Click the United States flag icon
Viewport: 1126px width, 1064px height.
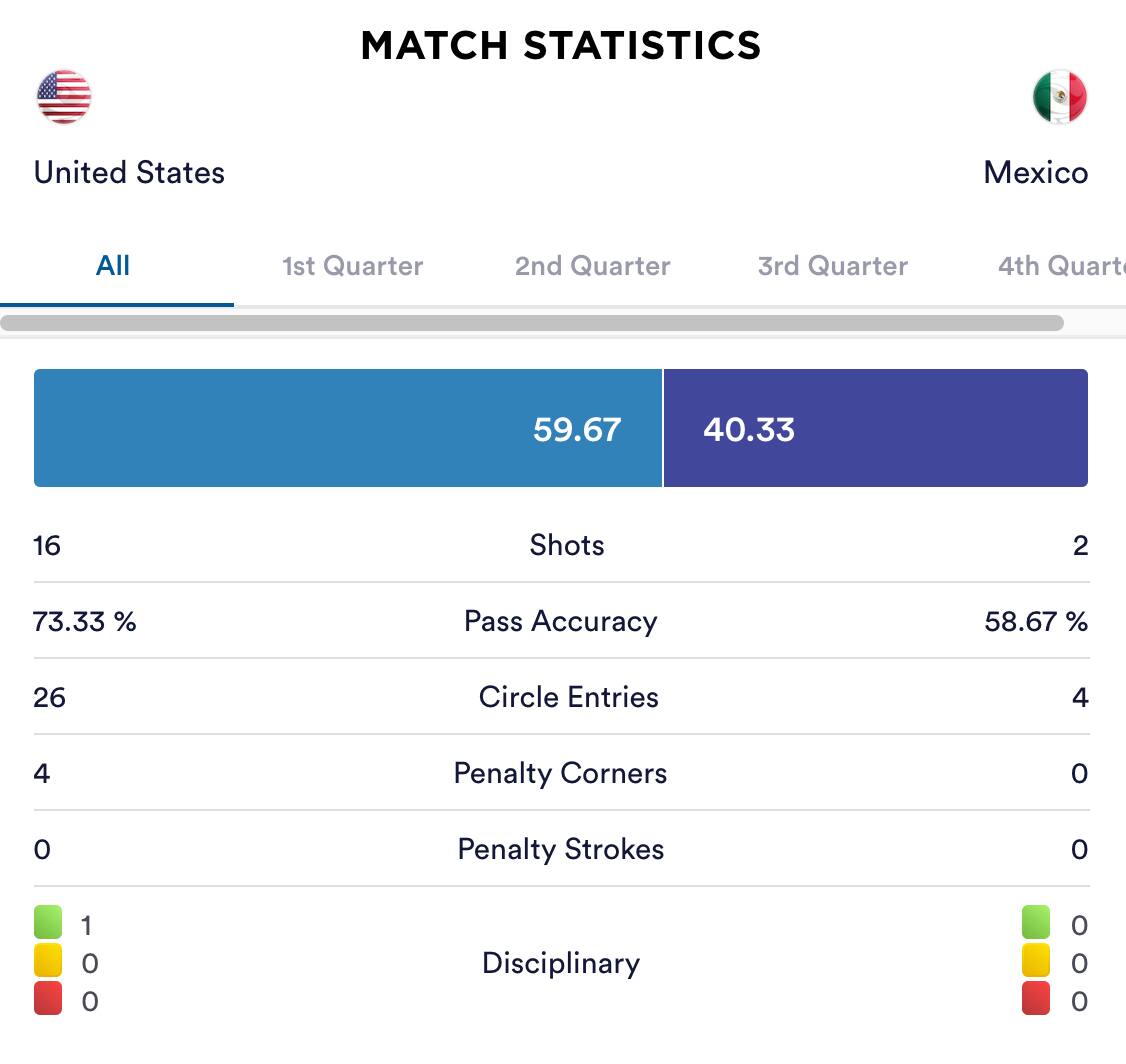pos(64,97)
